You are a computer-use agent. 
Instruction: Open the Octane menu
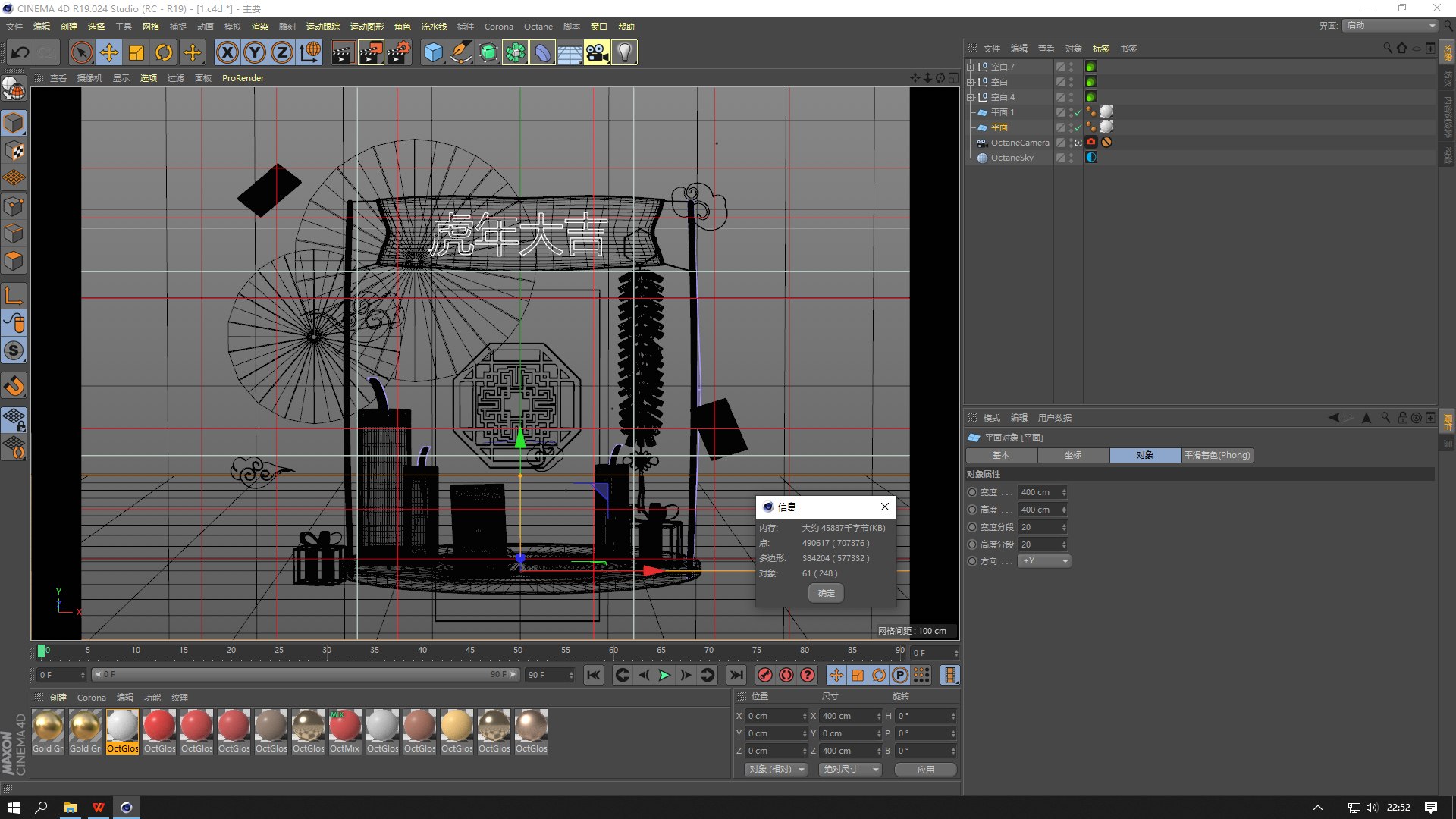point(538,27)
